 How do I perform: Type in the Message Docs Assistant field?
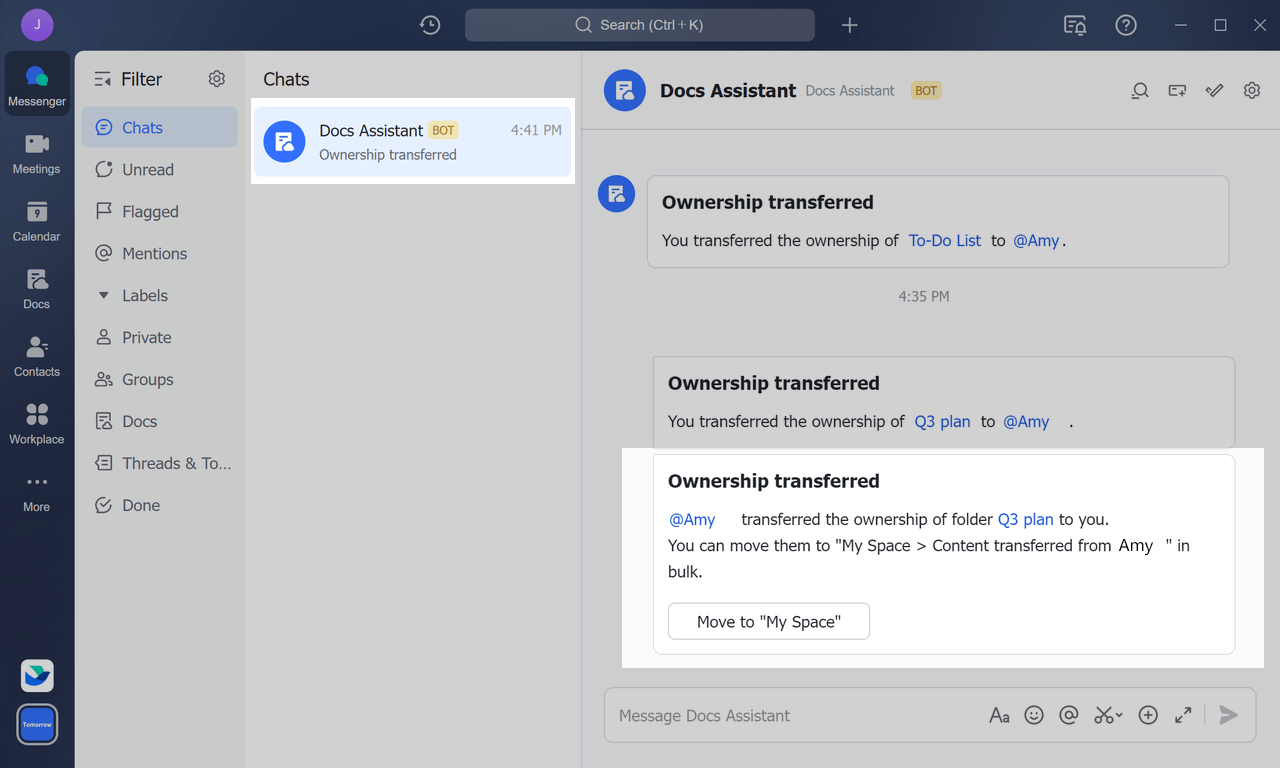click(790, 715)
